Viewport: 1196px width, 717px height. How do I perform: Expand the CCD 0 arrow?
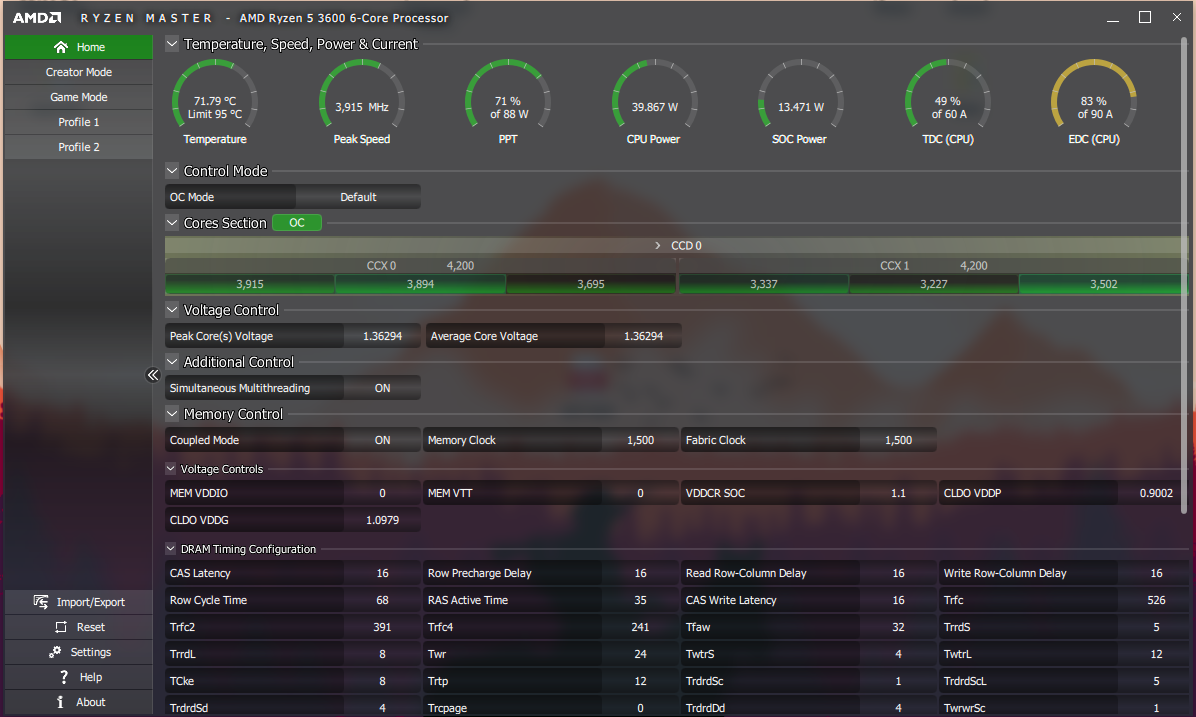657,246
